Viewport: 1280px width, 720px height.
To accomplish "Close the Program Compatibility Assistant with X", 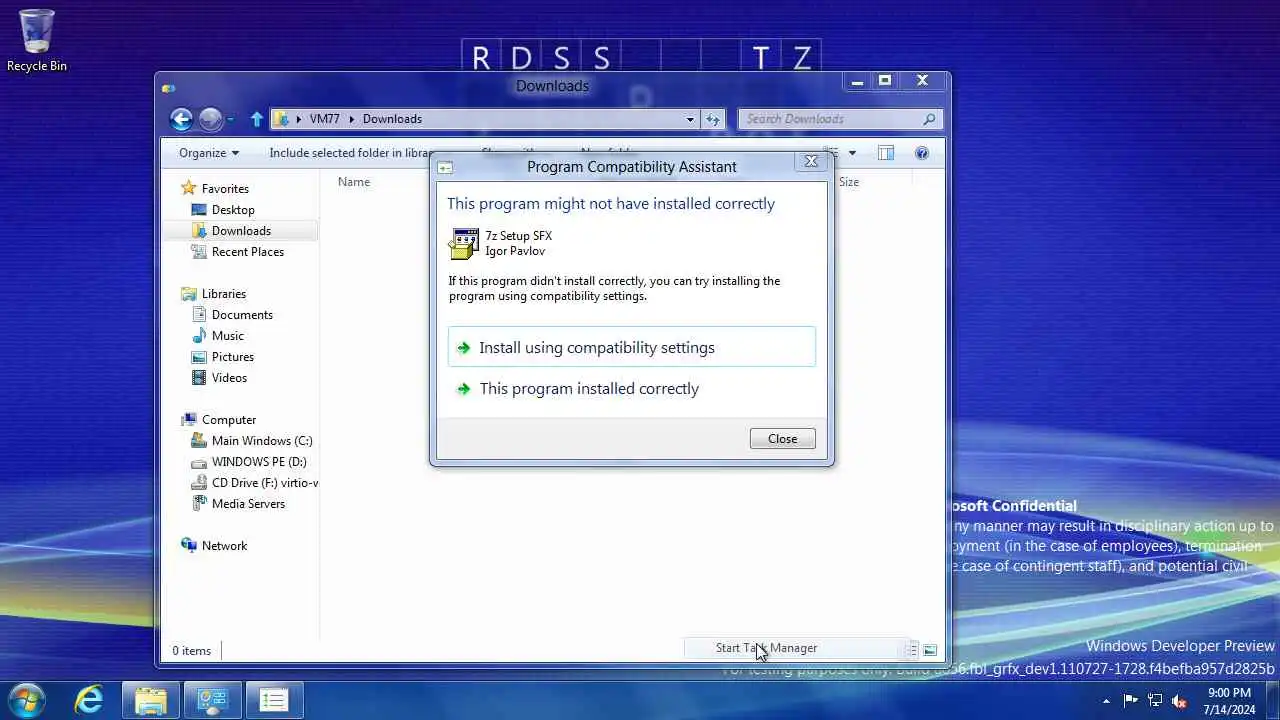I will 811,161.
